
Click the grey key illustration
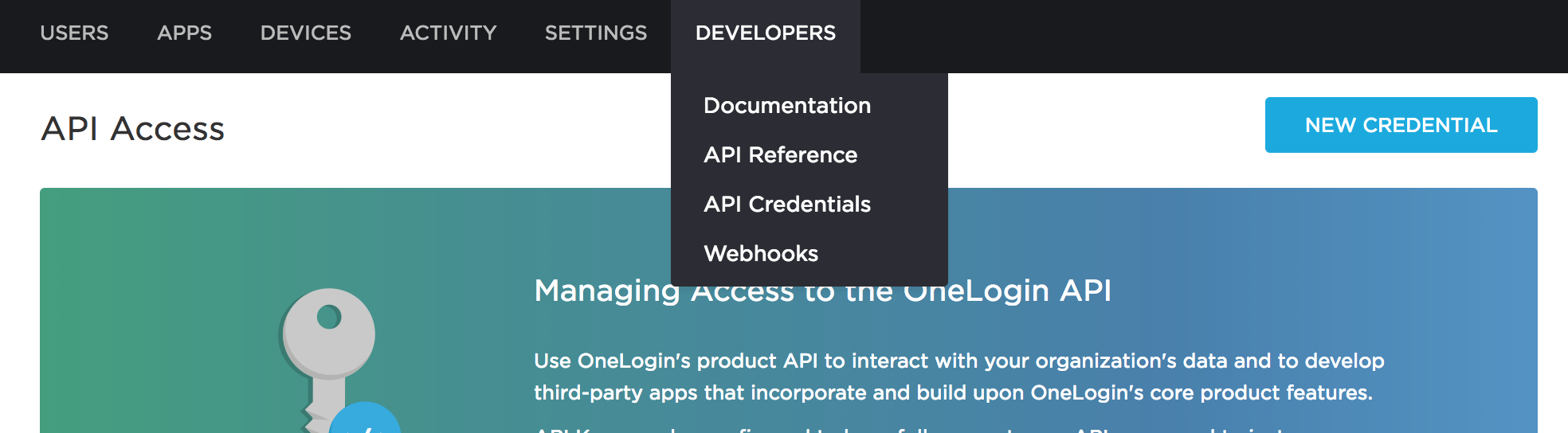coord(328,360)
